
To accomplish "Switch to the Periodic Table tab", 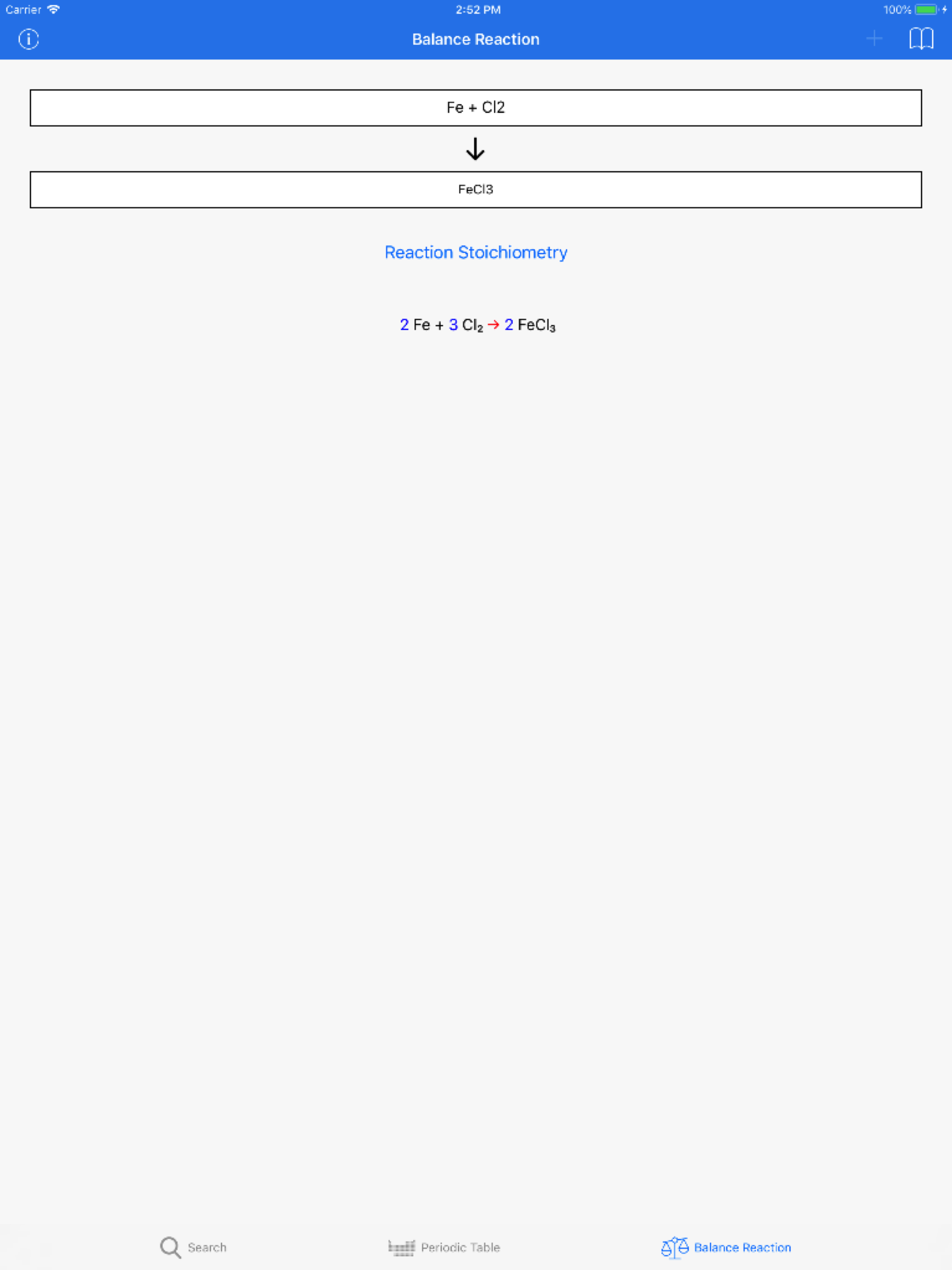I will pyautogui.click(x=444, y=1248).
